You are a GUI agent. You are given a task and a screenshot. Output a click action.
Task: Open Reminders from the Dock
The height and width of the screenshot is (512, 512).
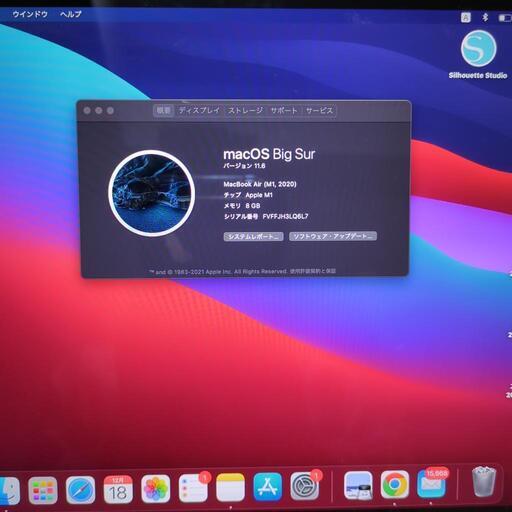193,489
